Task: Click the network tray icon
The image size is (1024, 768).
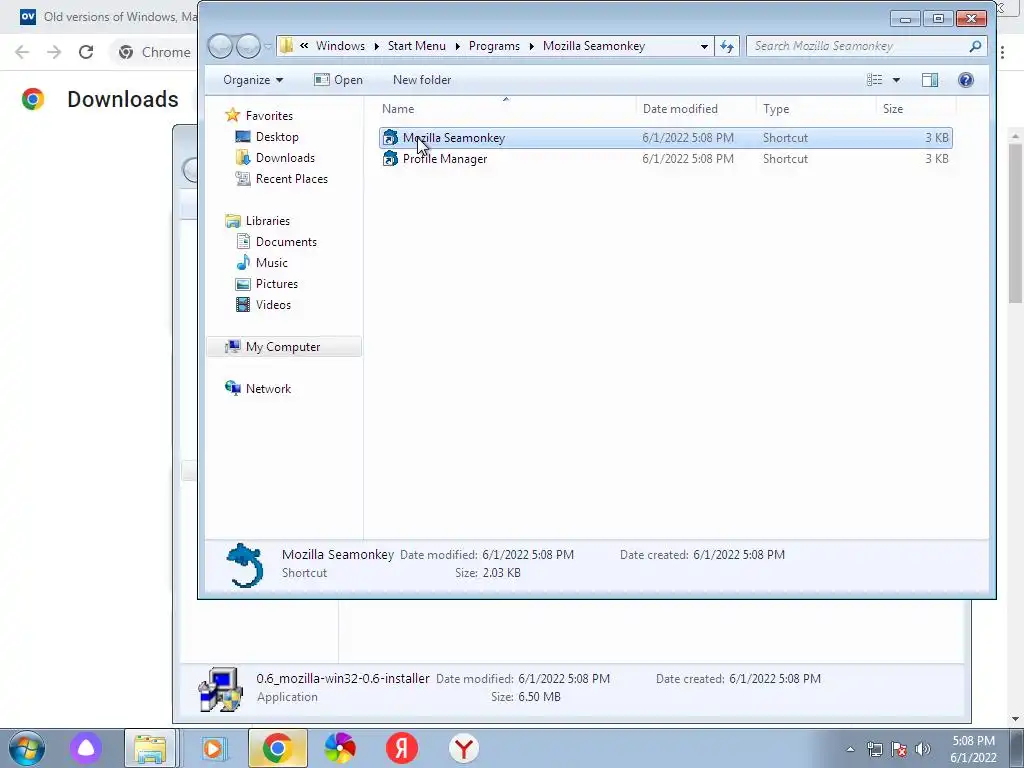Action: click(x=874, y=749)
